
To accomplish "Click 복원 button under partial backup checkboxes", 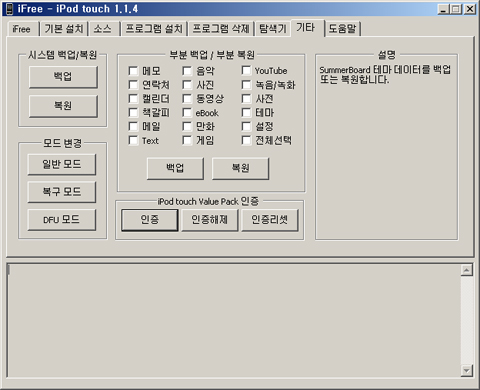I will tap(240, 168).
